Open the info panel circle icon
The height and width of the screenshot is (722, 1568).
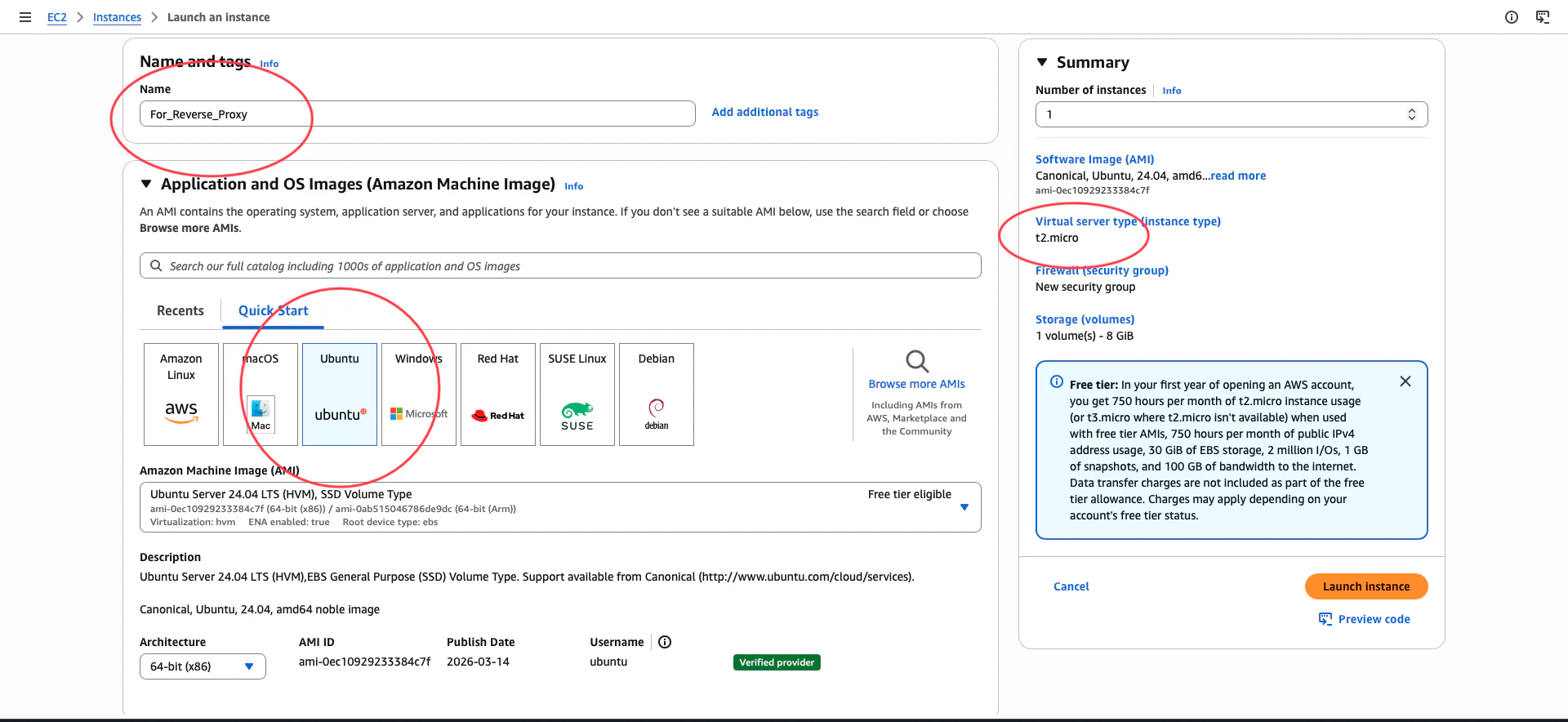tap(1512, 17)
